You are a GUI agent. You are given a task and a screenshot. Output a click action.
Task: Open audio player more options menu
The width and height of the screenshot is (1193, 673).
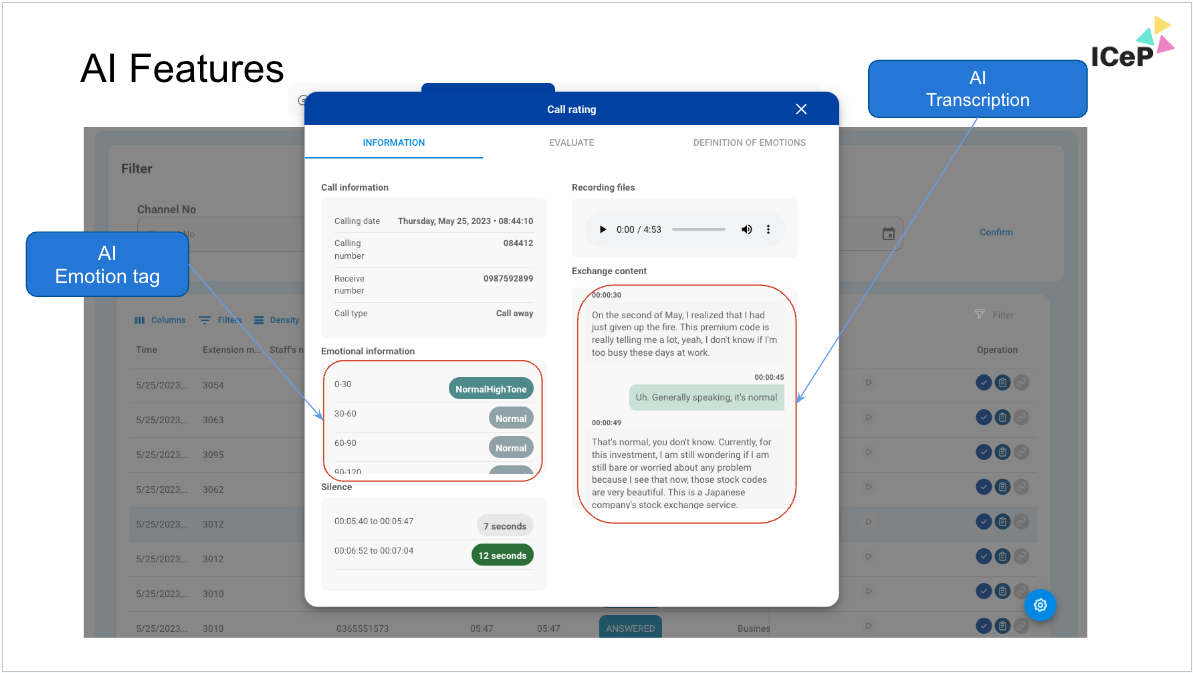click(x=768, y=230)
